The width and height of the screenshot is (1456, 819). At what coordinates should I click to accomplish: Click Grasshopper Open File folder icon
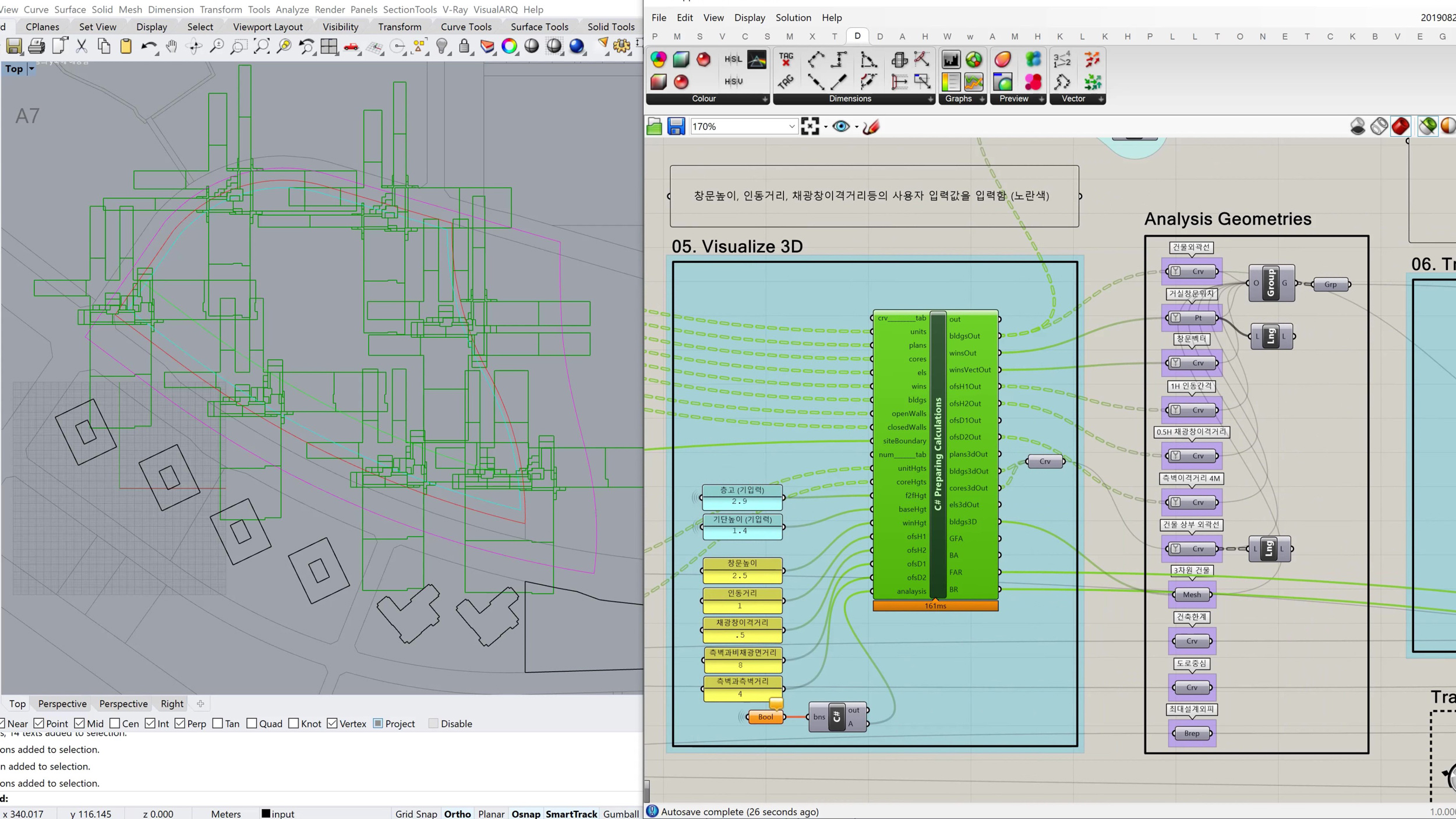coord(654,126)
